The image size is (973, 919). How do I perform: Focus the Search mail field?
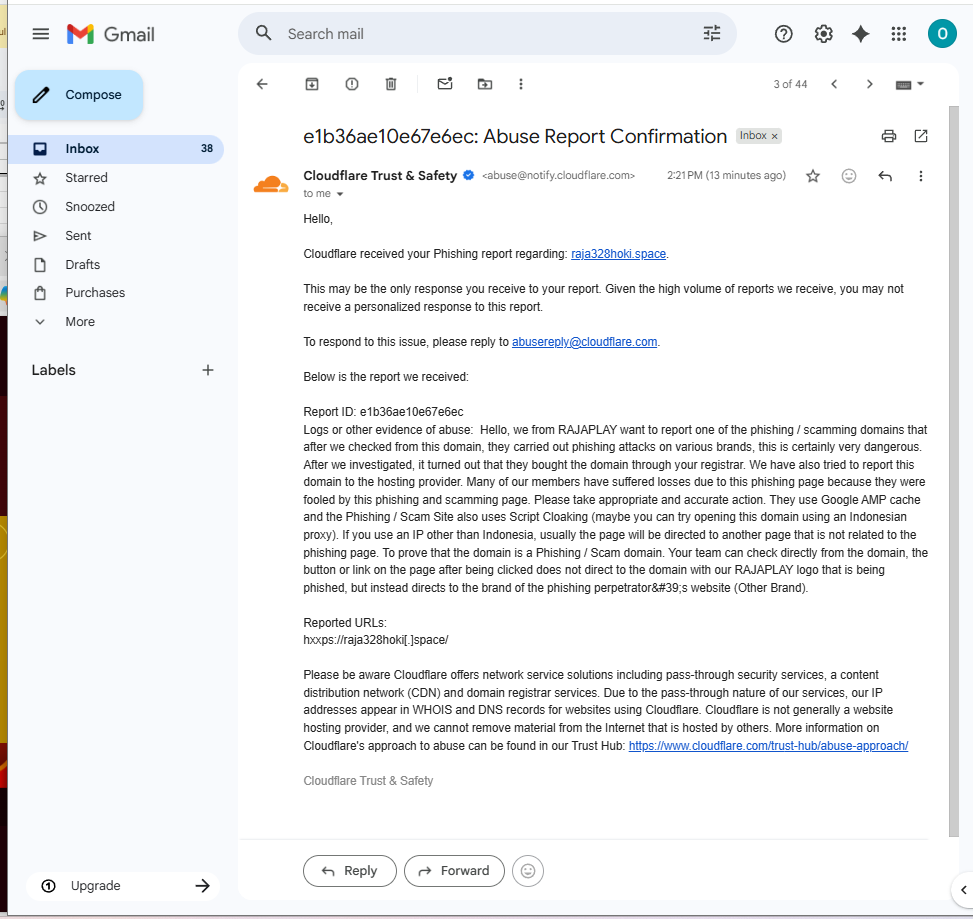point(487,34)
